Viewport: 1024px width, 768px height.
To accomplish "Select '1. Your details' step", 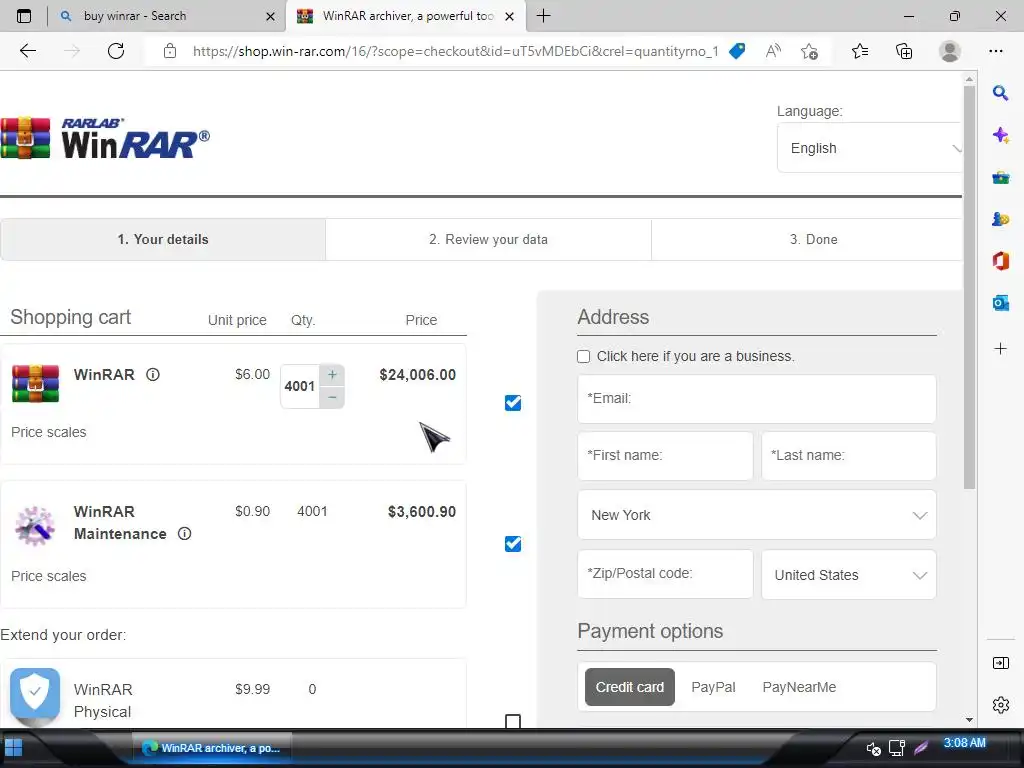I will [x=163, y=240].
